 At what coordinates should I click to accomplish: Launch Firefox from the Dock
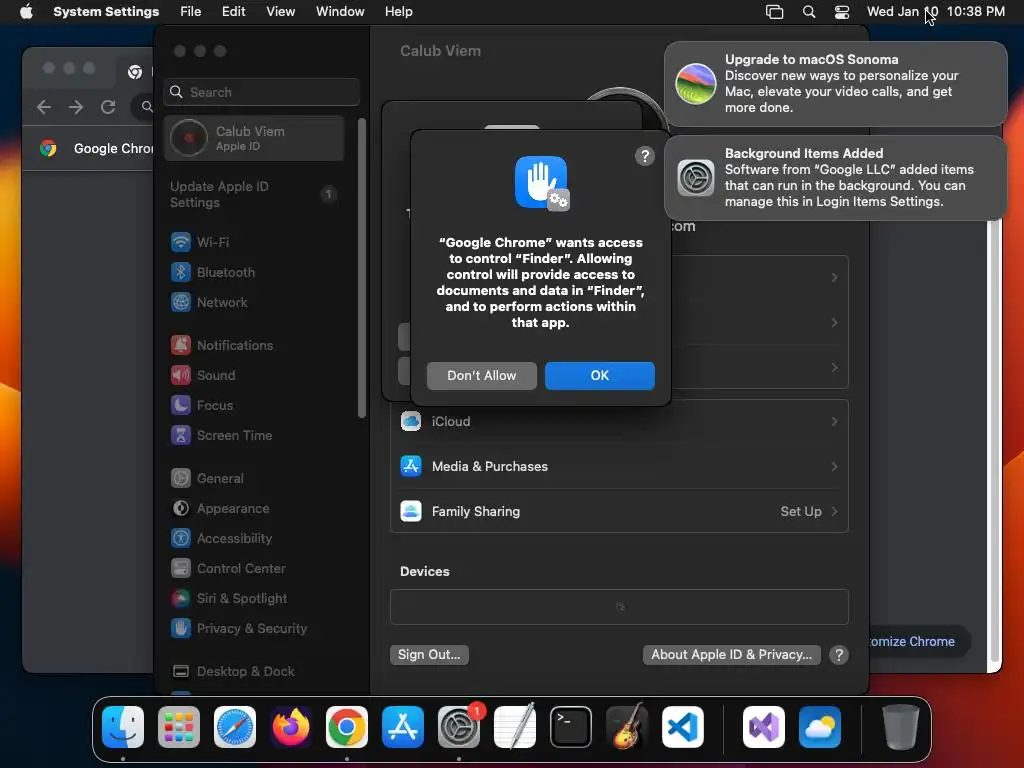pos(291,727)
